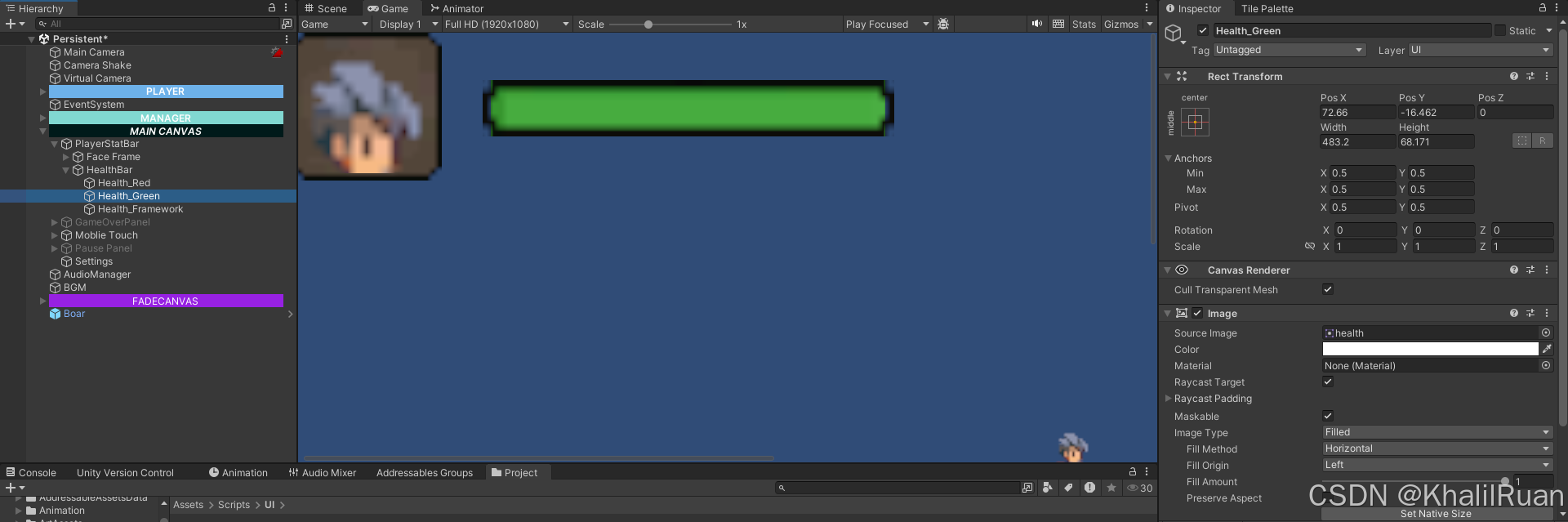
Task: Click Main Camera Cinemachine brain icon
Action: coord(277,52)
